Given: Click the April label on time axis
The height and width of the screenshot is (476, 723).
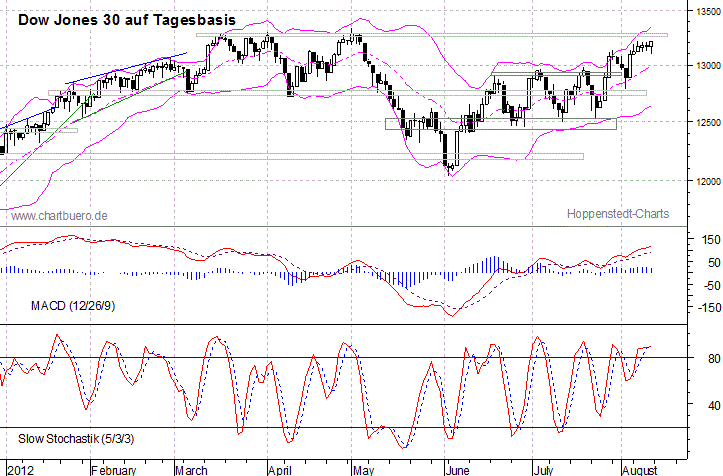Looking at the screenshot, I should pos(279,470).
